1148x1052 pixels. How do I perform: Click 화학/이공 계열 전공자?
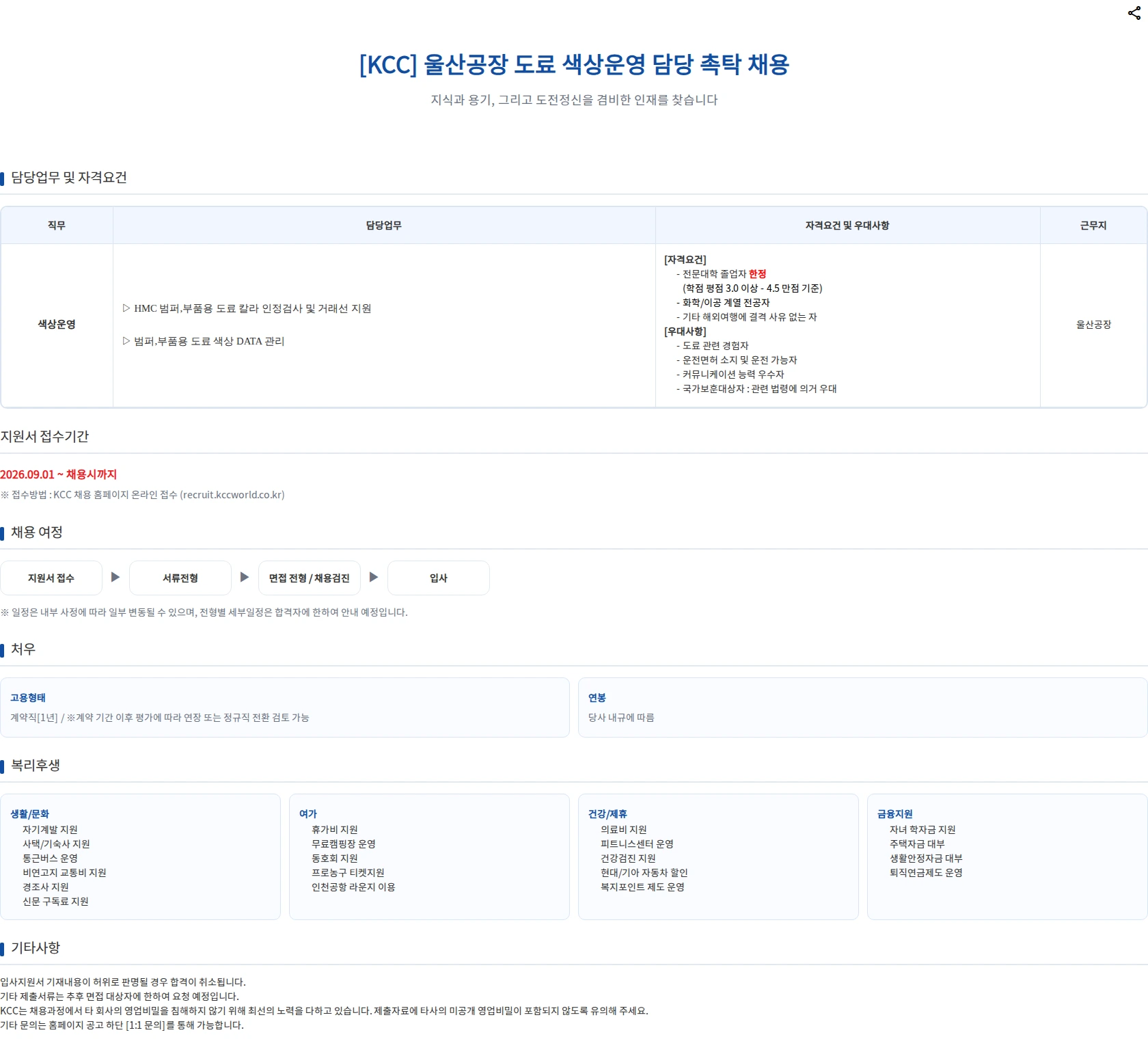(x=723, y=303)
